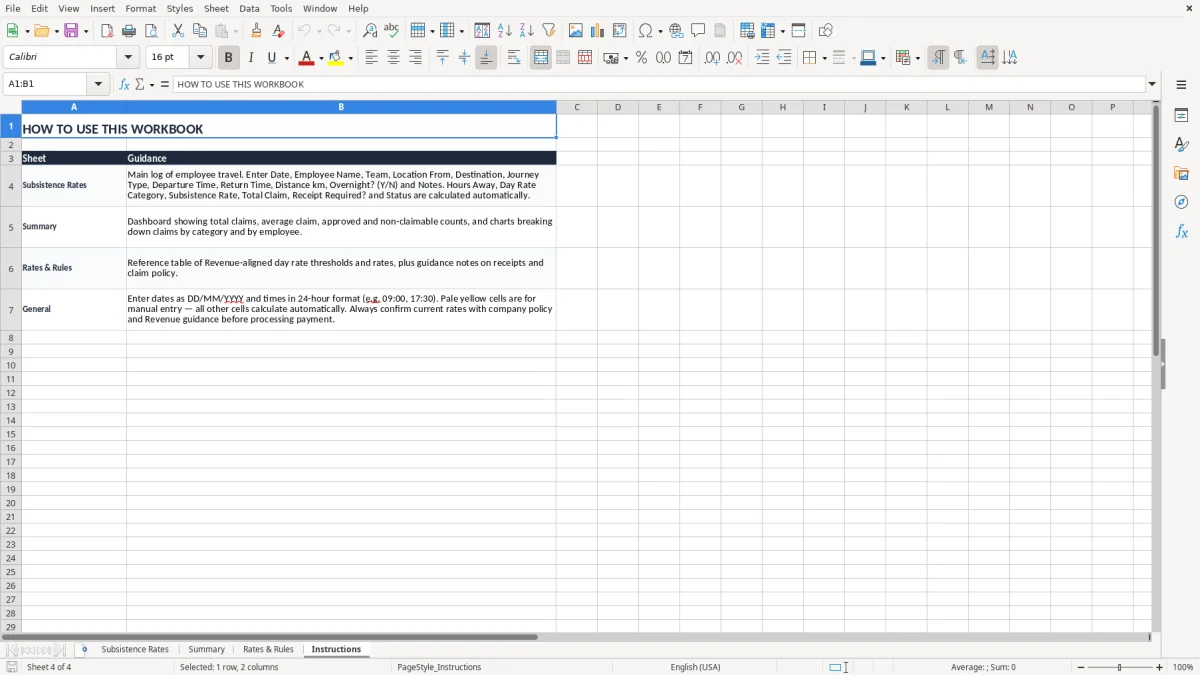Click the Print icon

pos(129,31)
